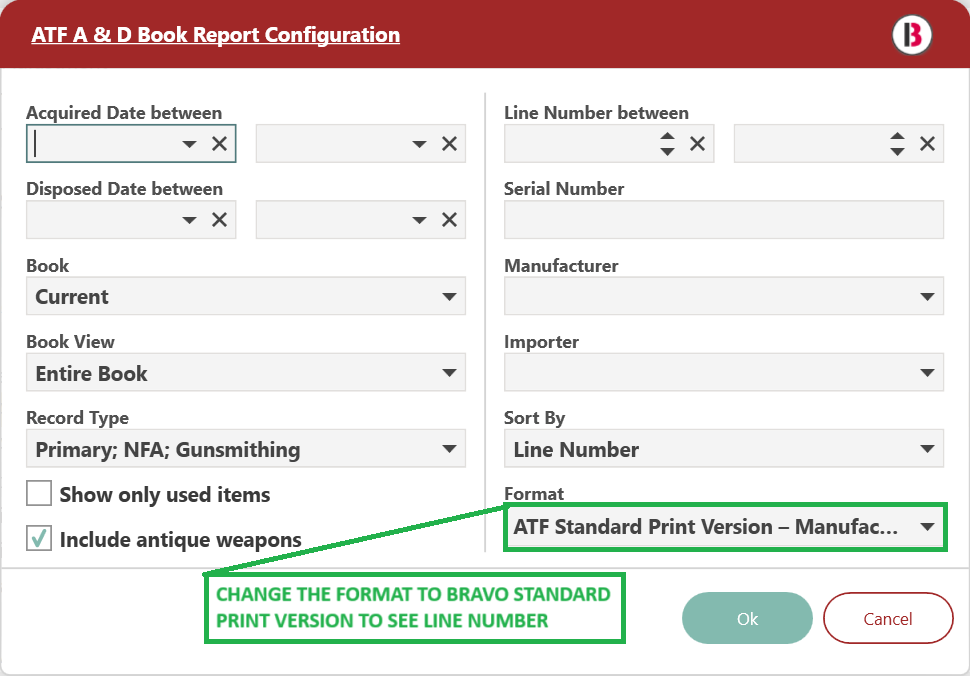Uncheck Include antique weapons

[x=39, y=538]
